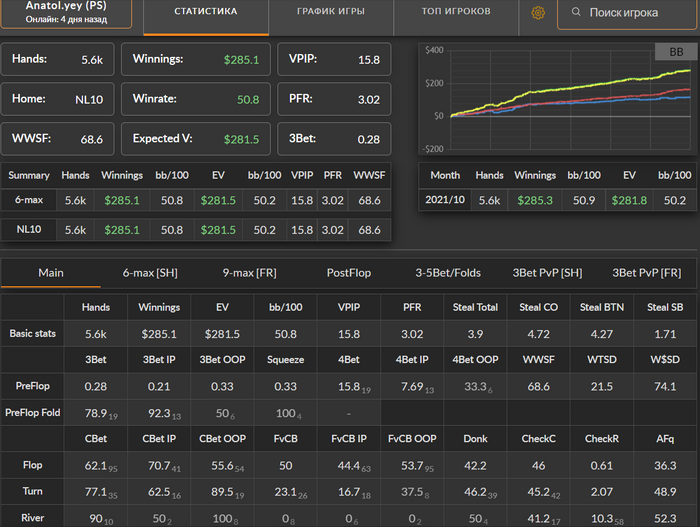Open the 3Bet PvP [SH] tab
The image size is (700, 527).
[x=547, y=273]
